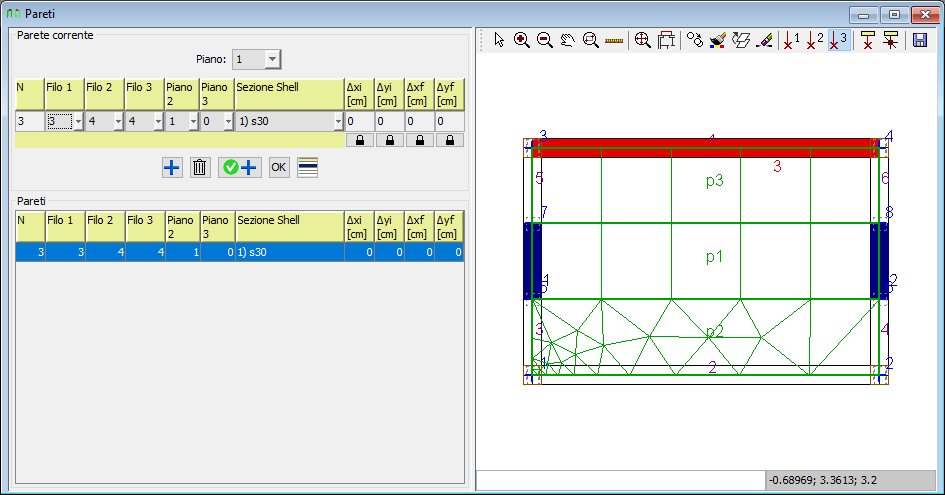The width and height of the screenshot is (945, 495).
Task: Click the blue plus add button
Action: click(172, 167)
